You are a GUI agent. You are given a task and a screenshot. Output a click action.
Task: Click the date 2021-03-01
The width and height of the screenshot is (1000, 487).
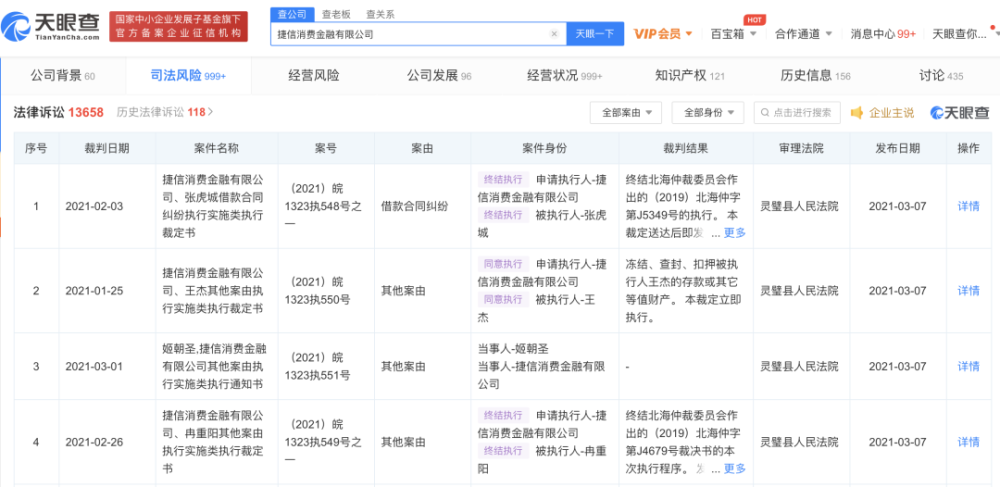tap(94, 367)
